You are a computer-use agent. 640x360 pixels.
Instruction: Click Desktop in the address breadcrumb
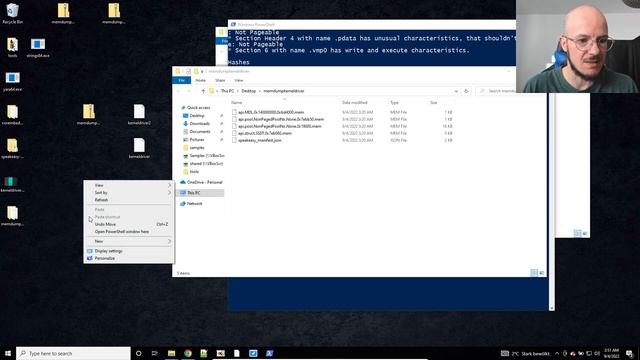click(x=249, y=91)
